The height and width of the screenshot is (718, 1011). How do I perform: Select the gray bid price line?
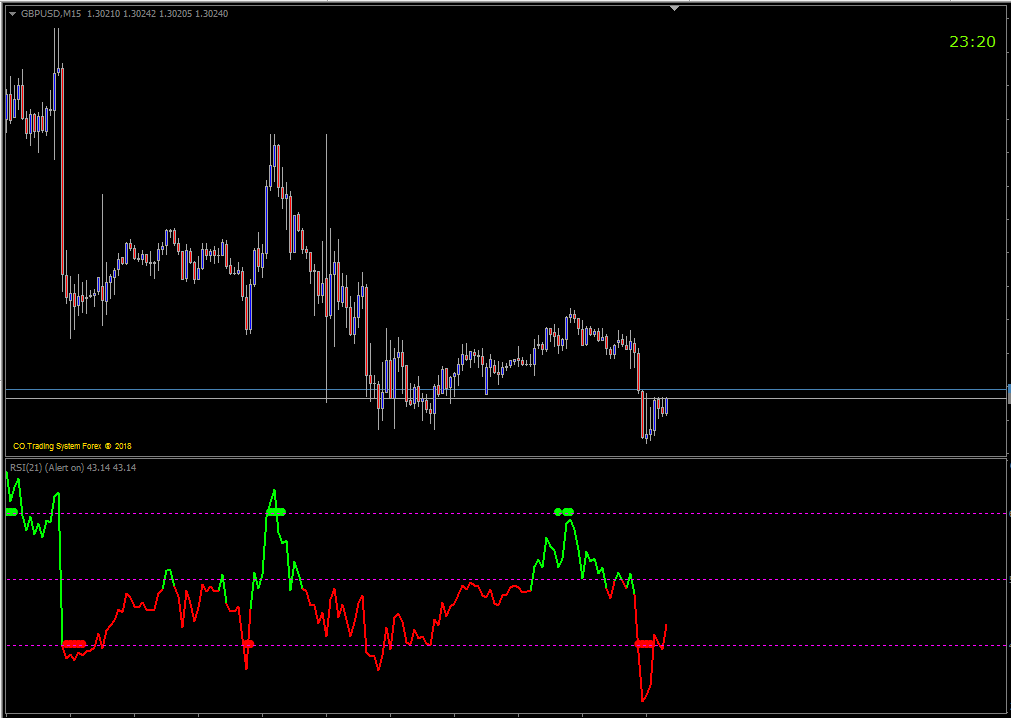click(506, 399)
